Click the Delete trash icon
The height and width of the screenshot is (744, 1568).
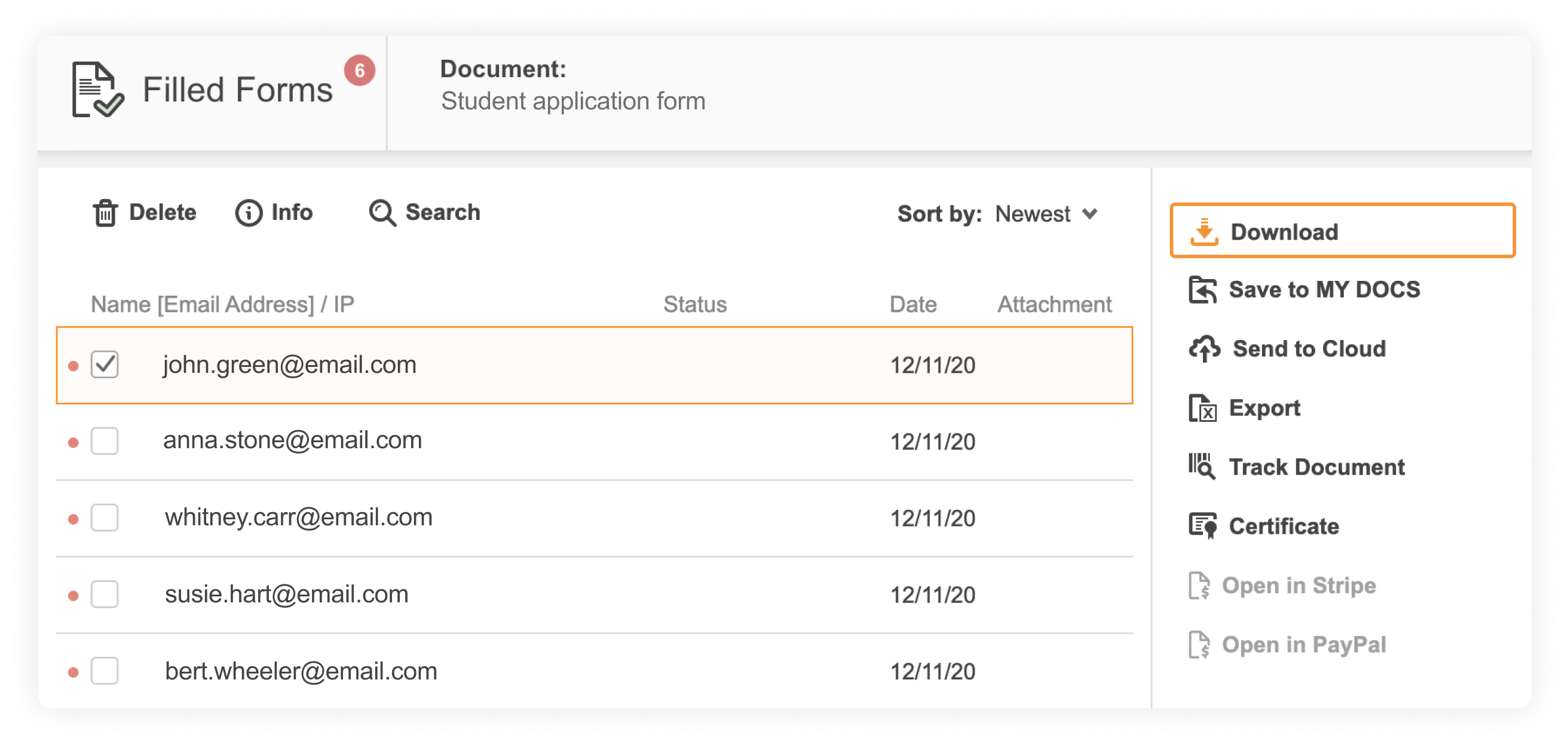(x=105, y=213)
